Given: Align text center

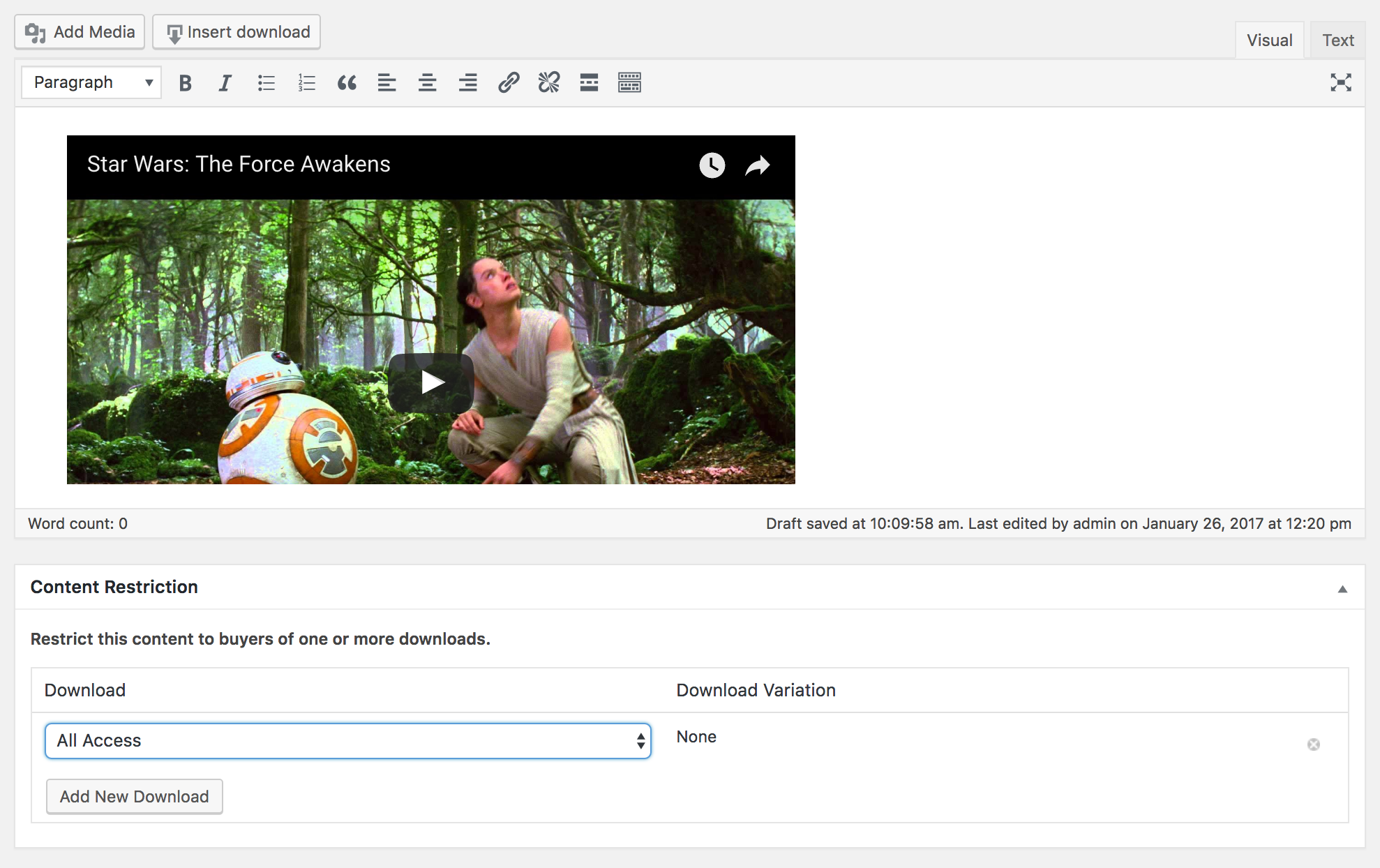Looking at the screenshot, I should pos(428,82).
